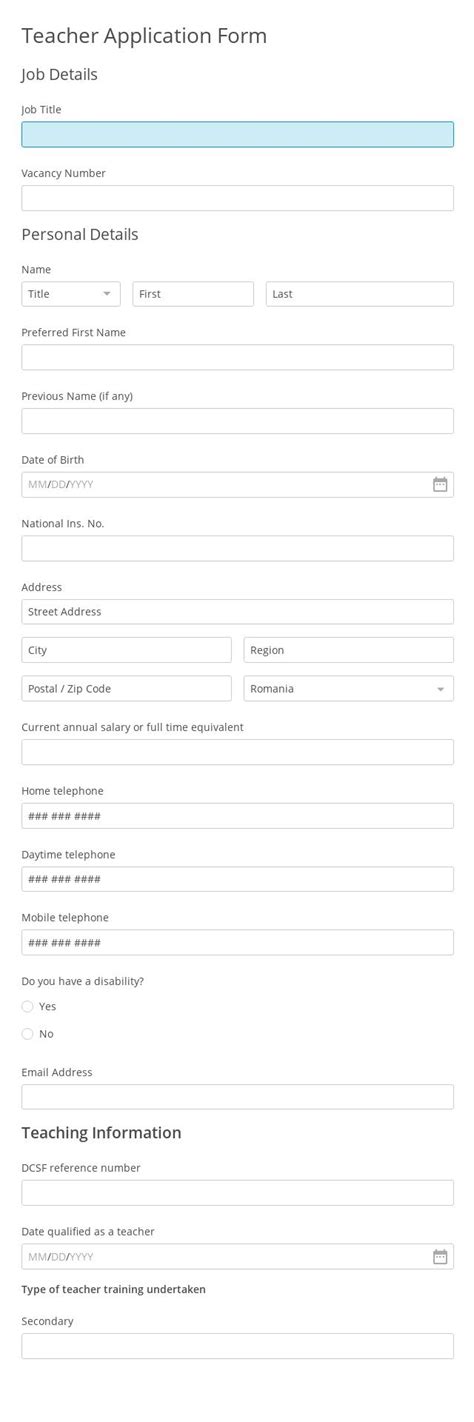Click the Preferred First Name field
The image size is (474, 1422).
coord(238,357)
